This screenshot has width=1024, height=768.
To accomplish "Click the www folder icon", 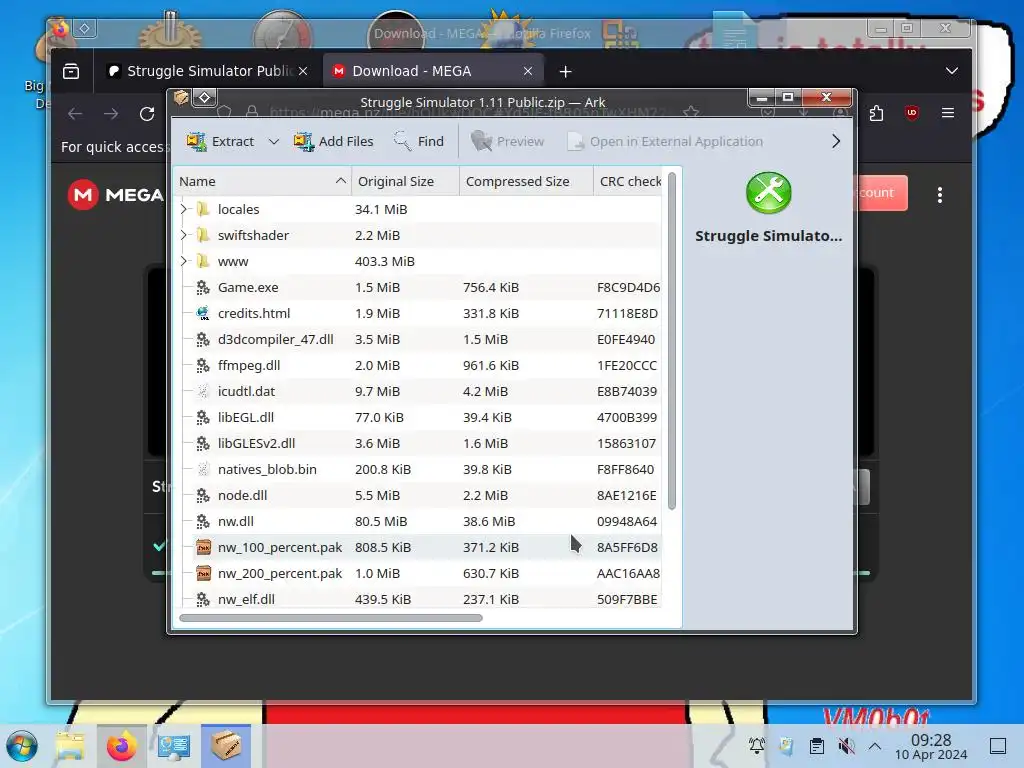I will [x=203, y=261].
